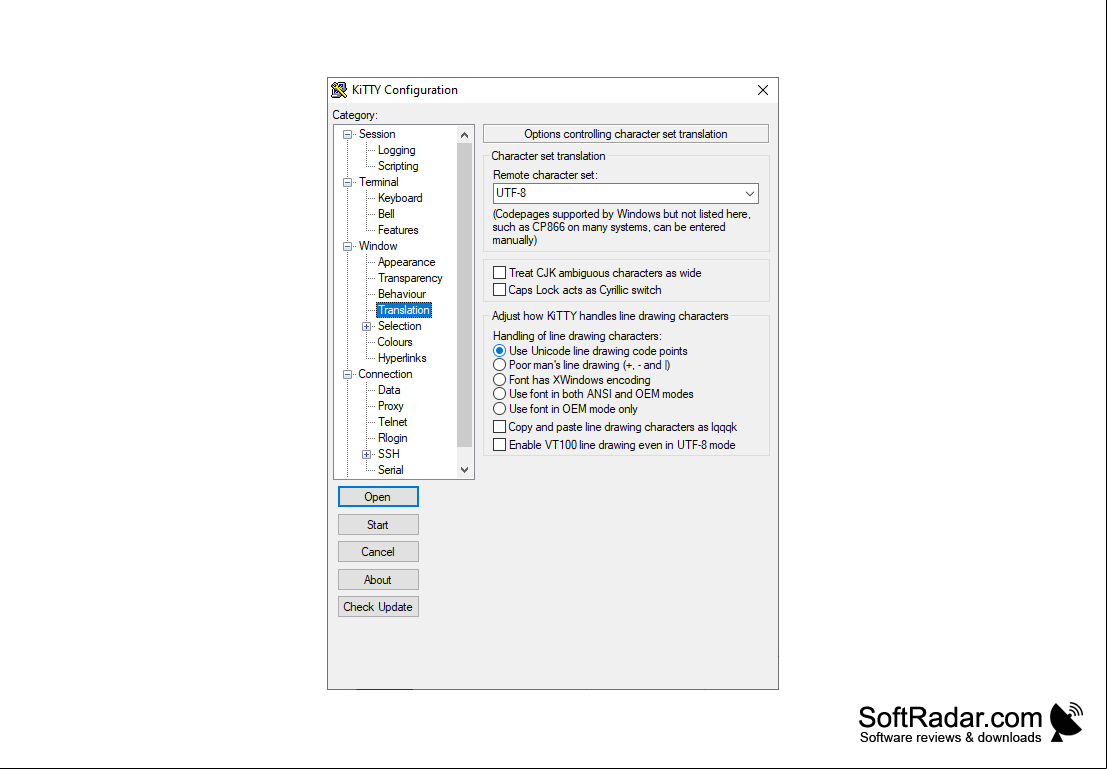Click the Open button
Image resolution: width=1107 pixels, height=769 pixels.
[x=378, y=496]
